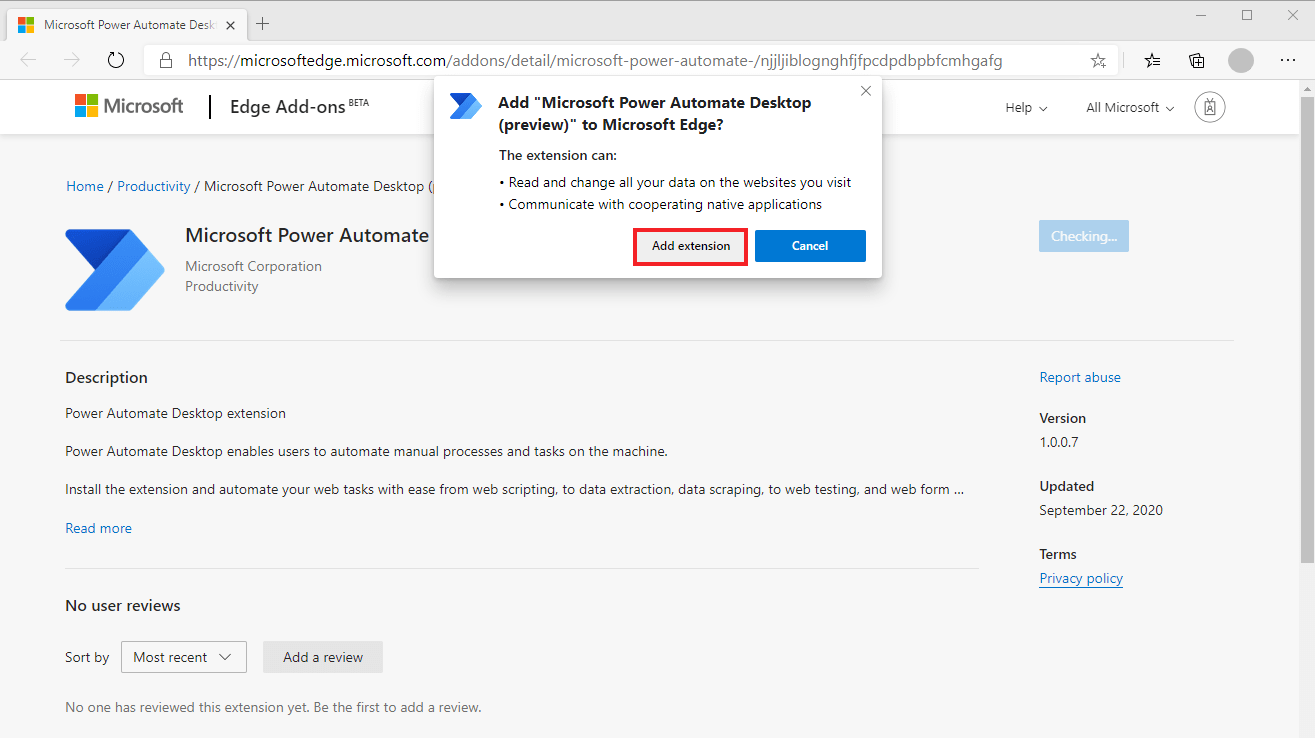
Task: Click the Report abuse link
Action: pyautogui.click(x=1080, y=377)
